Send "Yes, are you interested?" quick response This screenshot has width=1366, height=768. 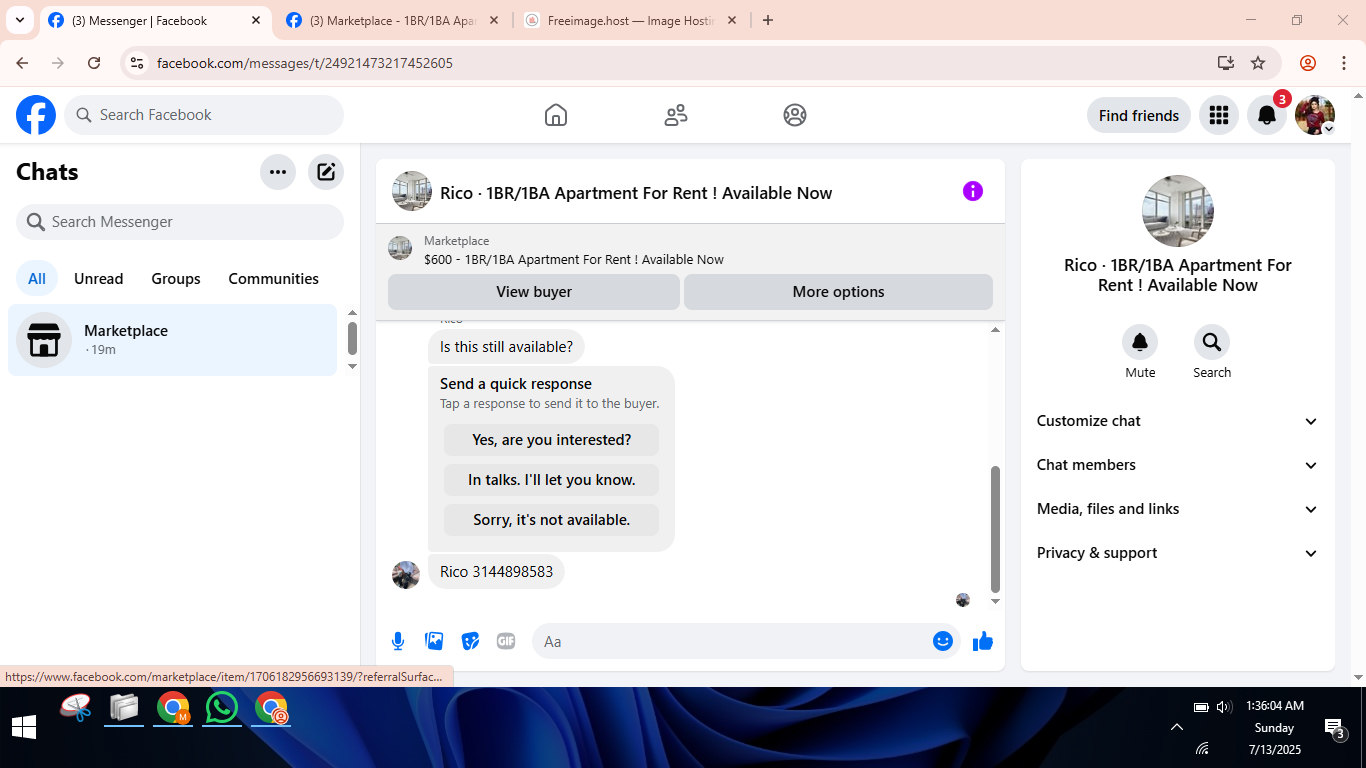pyautogui.click(x=552, y=440)
